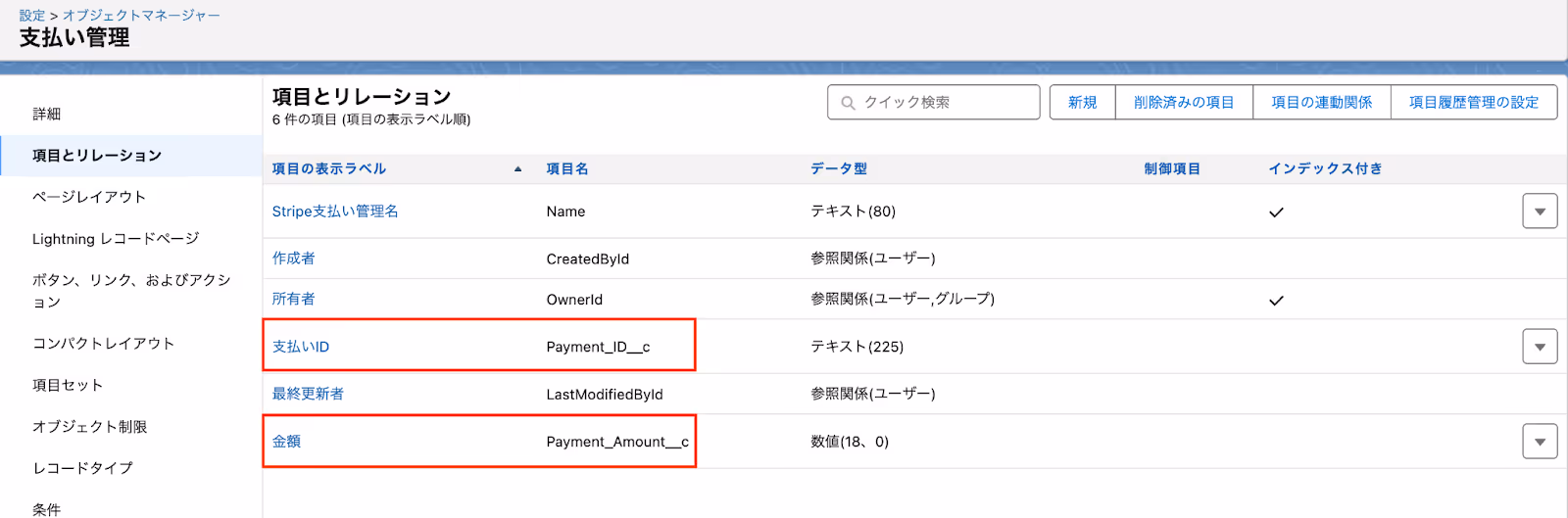Select ボタン、リンク、およびアクション in the sidebar
The height and width of the screenshot is (518, 1568).
(x=131, y=291)
